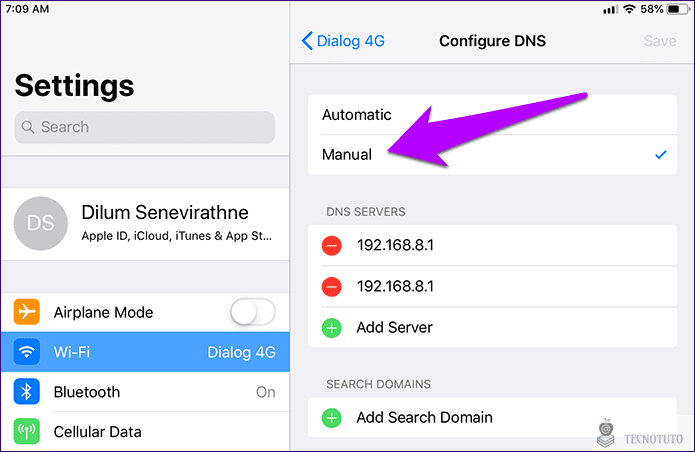Tap the Bluetooth icon
695x452 pixels.
click(27, 392)
